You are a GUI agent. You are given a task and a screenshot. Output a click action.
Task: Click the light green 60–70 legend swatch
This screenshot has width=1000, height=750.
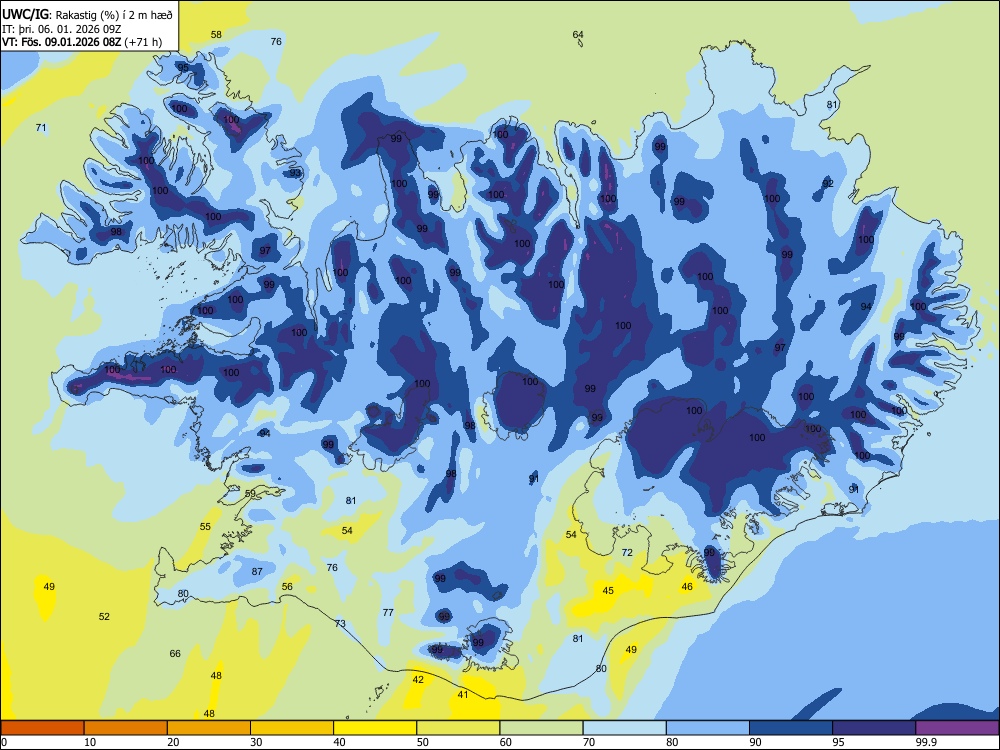541,728
